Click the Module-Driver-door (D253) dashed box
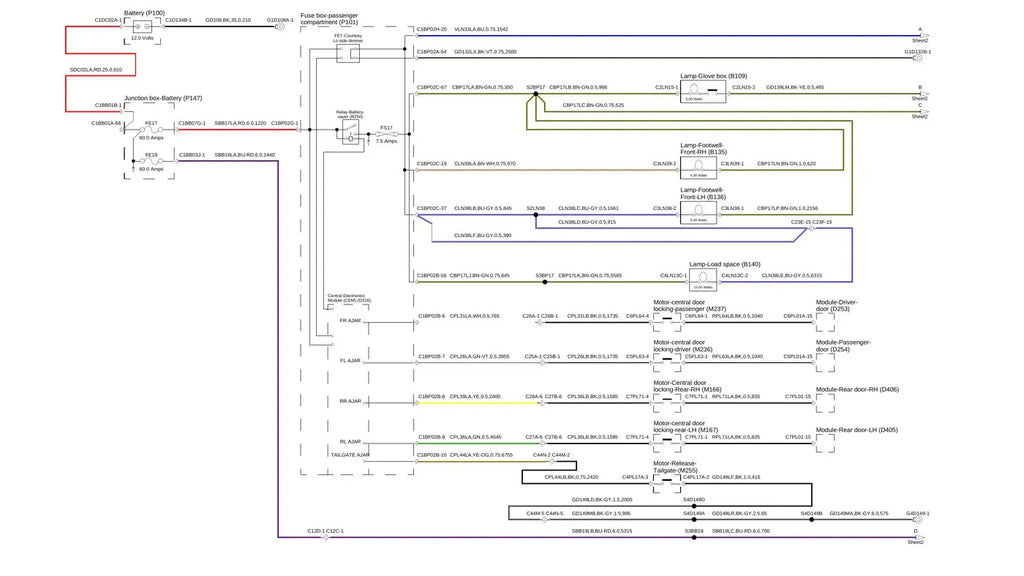Screen dimensions: 1024x576 coord(825,323)
